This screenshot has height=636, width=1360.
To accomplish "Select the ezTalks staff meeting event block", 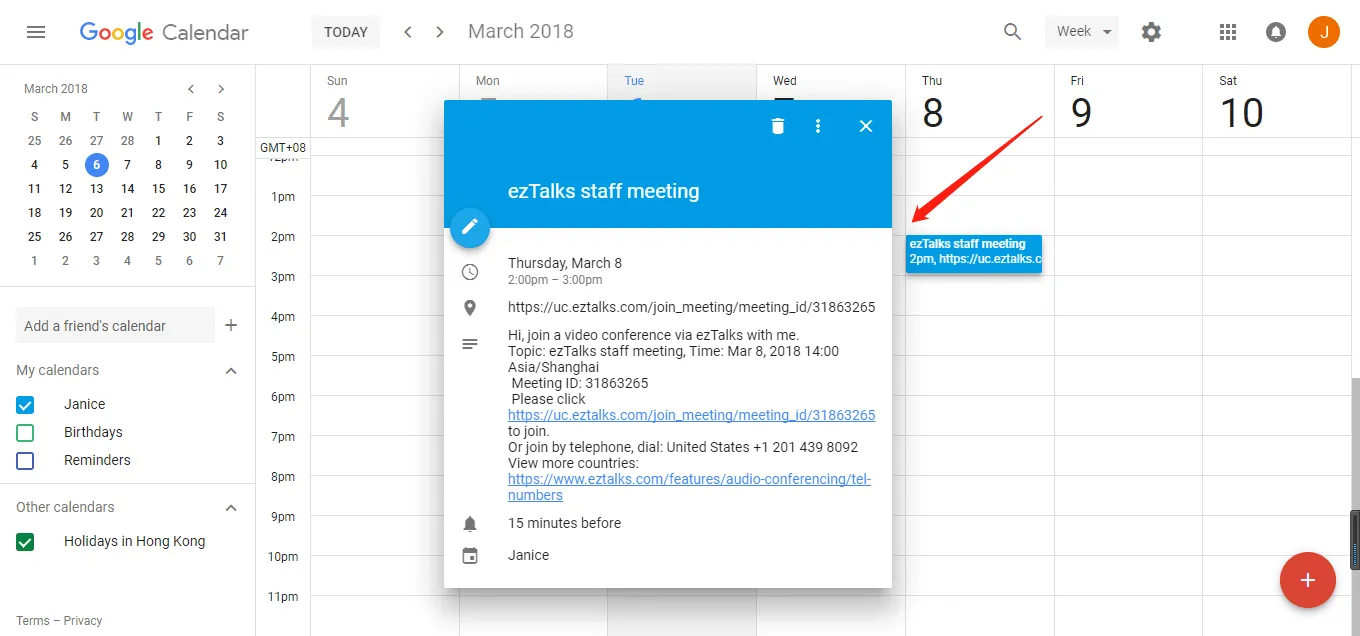I will pyautogui.click(x=974, y=253).
